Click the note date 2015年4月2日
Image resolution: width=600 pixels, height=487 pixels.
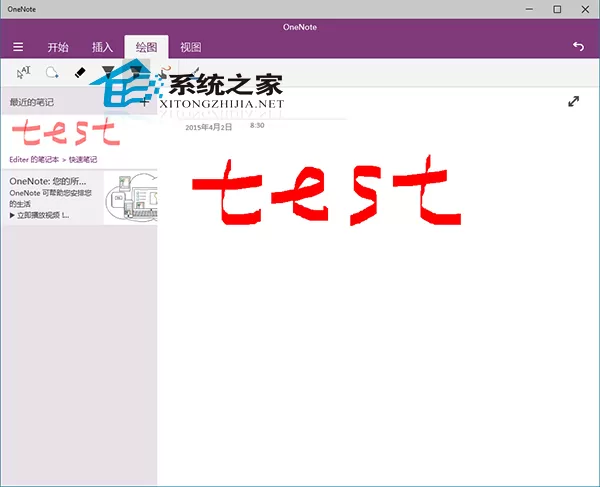tap(209, 127)
